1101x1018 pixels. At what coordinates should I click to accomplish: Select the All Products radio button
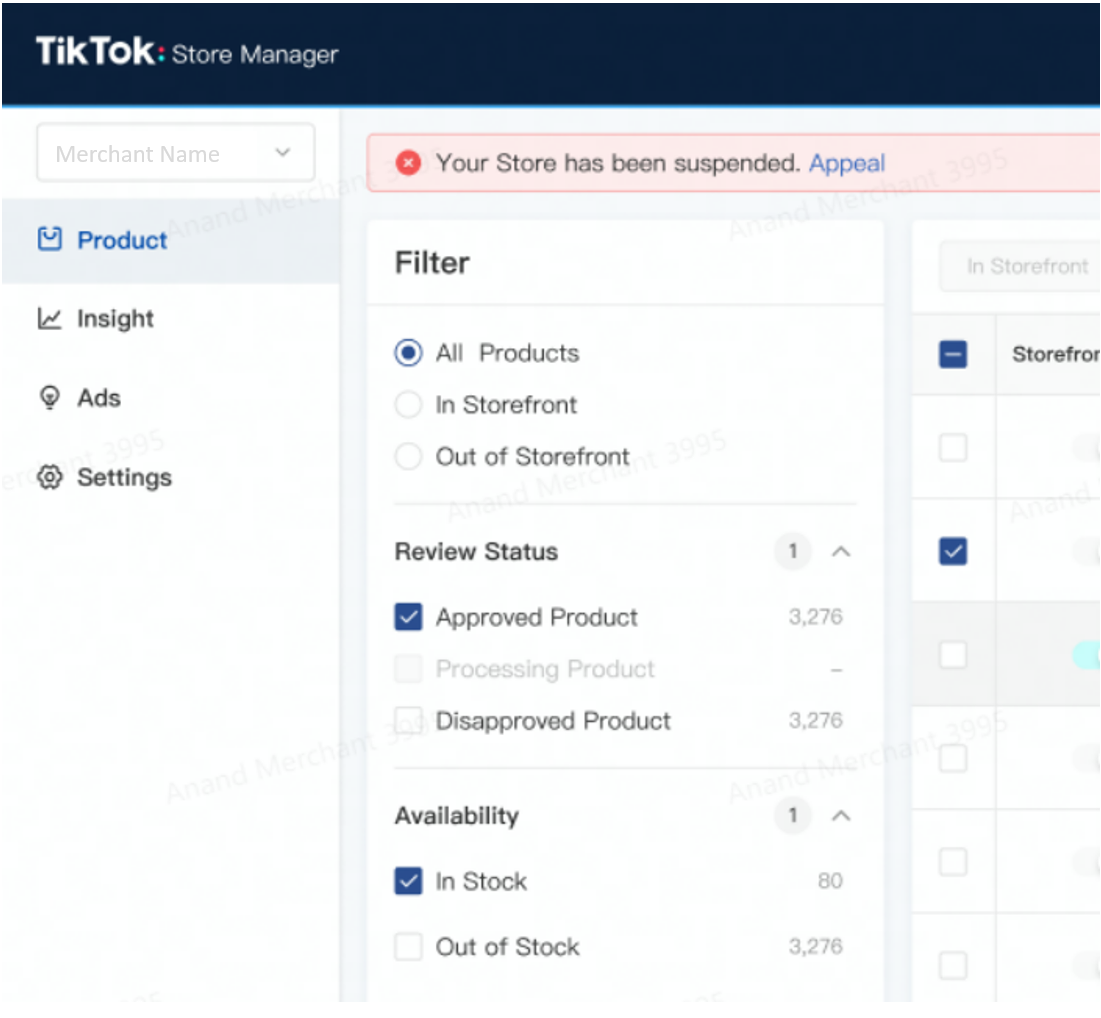coord(408,353)
